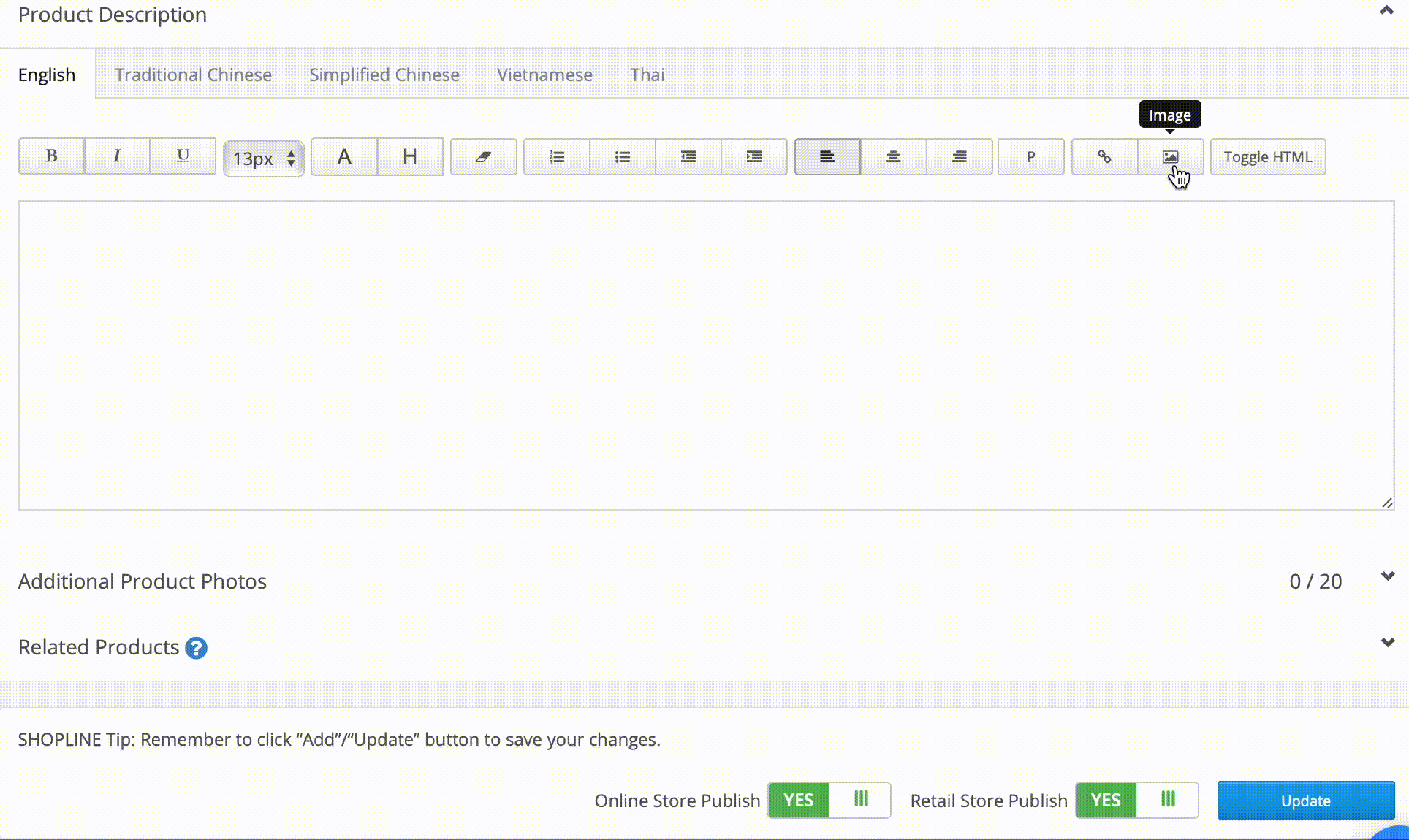Expand the Related Products section

point(1388,643)
